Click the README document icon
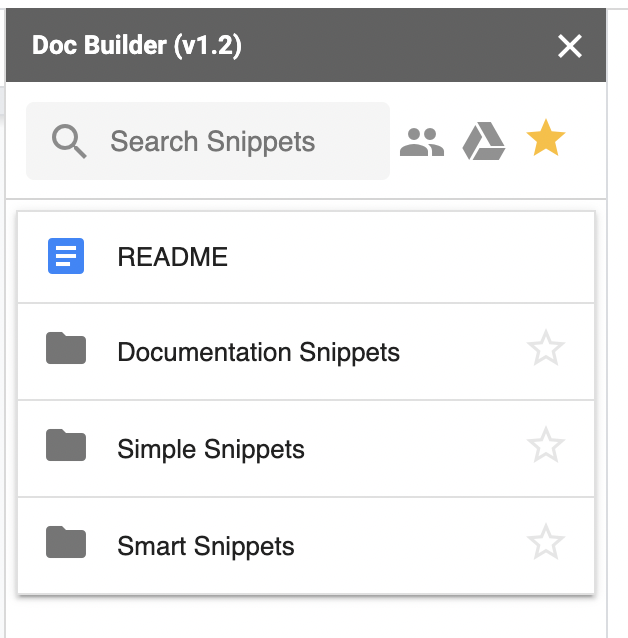Viewport: 628px width, 638px height. (x=66, y=256)
